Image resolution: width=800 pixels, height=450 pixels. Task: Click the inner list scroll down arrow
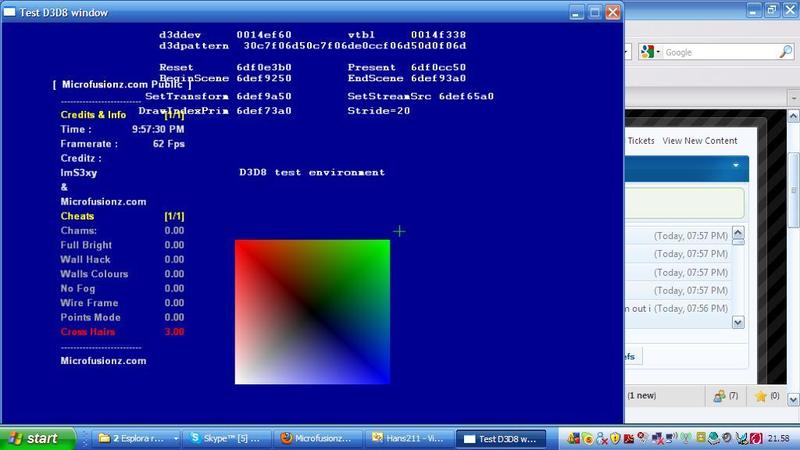tap(738, 322)
